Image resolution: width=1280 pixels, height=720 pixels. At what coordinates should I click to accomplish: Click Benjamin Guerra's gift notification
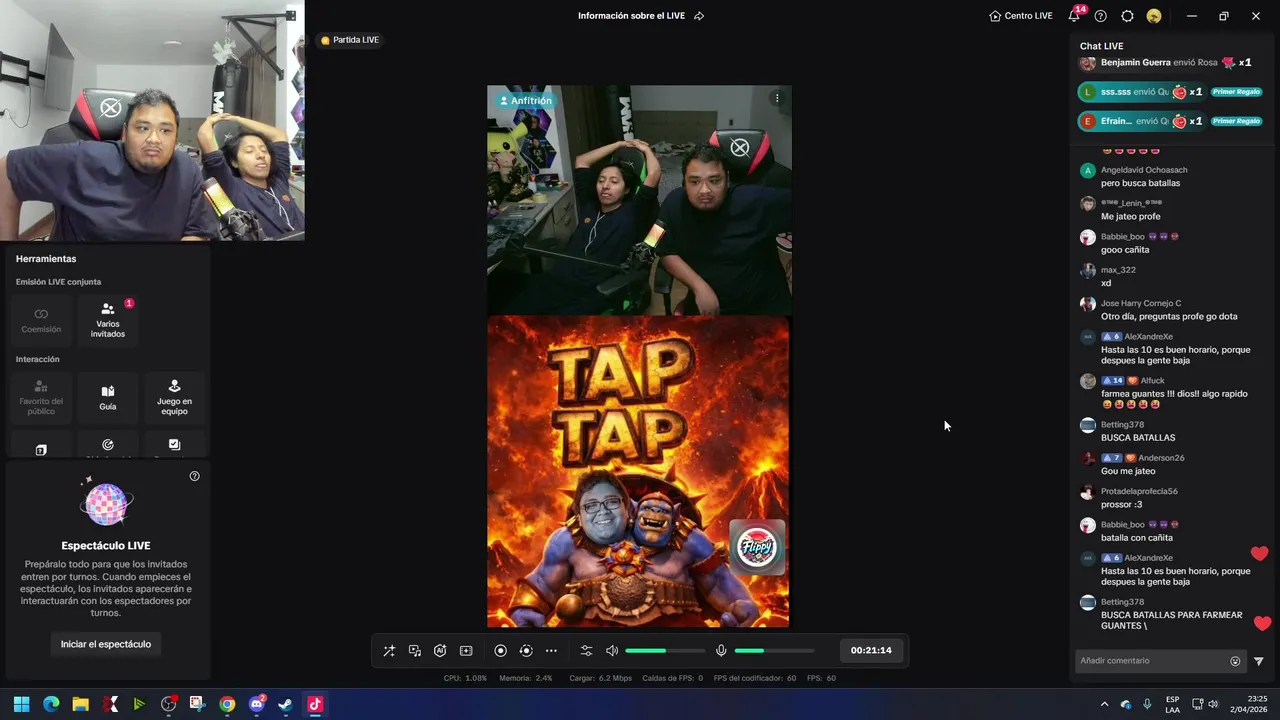[1166, 62]
